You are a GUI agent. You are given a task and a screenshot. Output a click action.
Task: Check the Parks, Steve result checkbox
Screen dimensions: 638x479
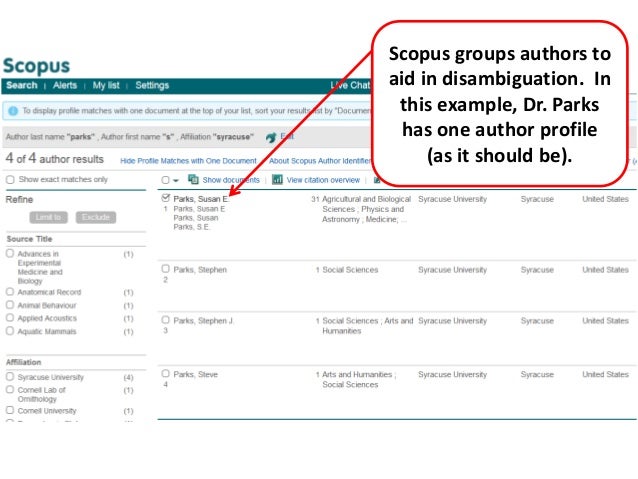point(165,374)
